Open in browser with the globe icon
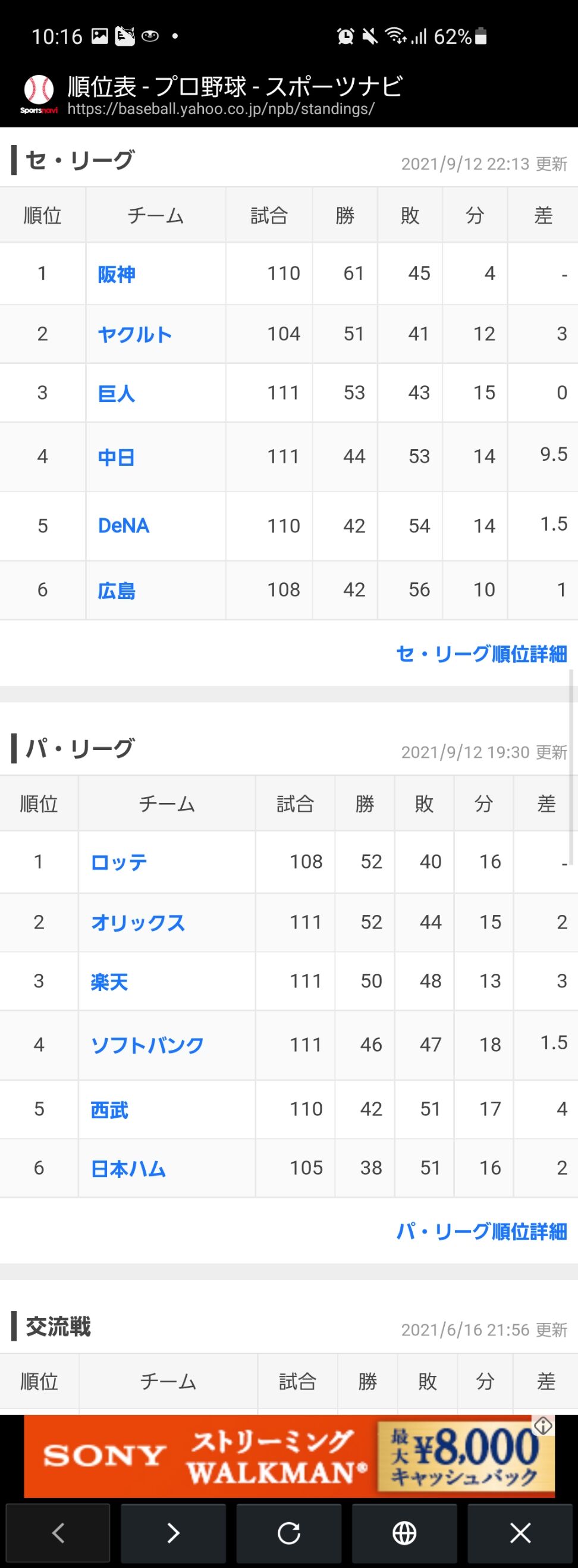578x1568 pixels. pyautogui.click(x=404, y=1532)
